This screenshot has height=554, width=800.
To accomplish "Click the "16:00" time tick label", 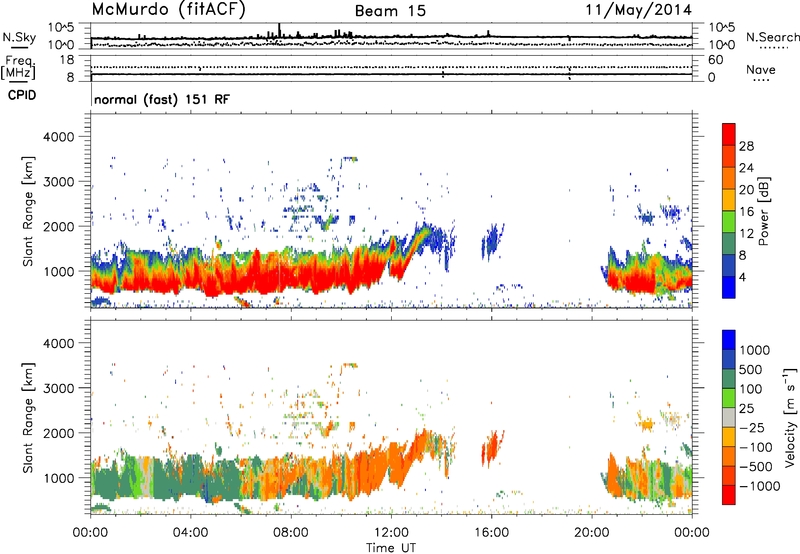I will (x=491, y=533).
